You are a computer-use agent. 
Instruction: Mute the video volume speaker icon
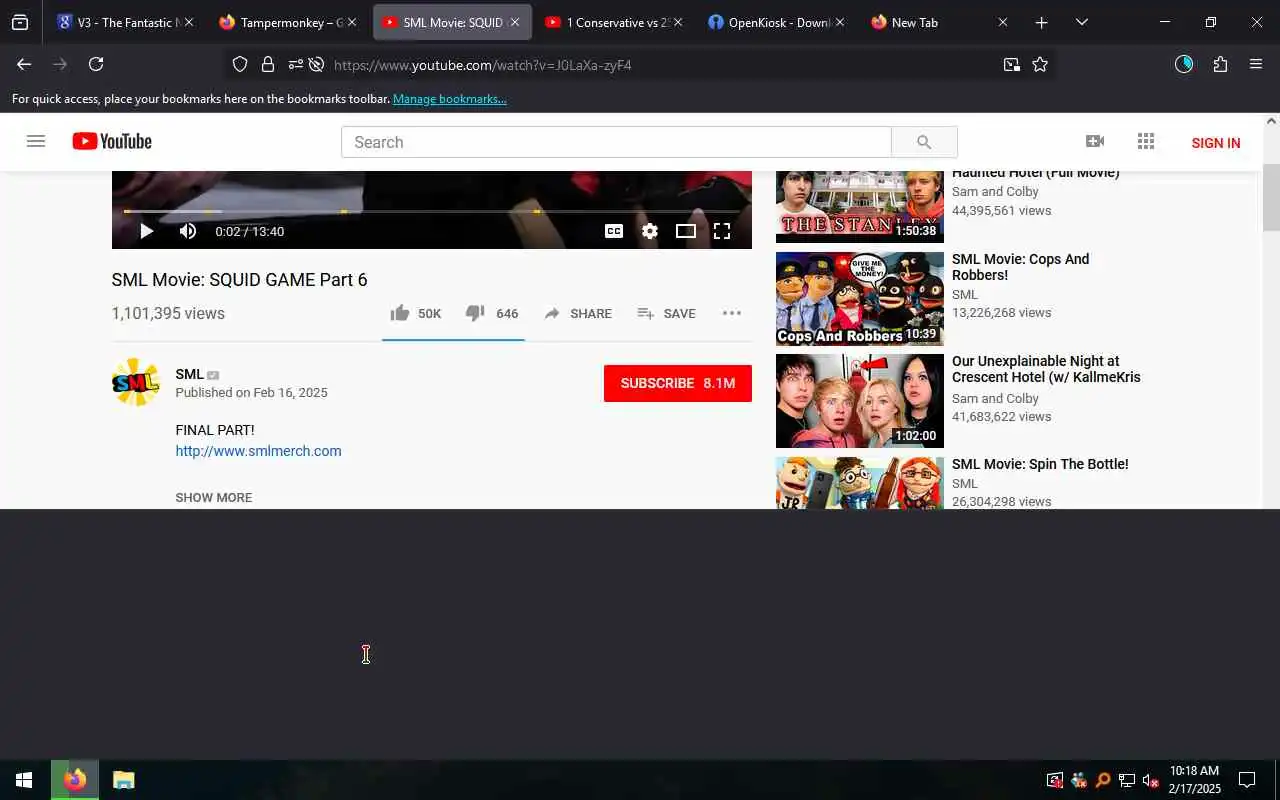188,231
